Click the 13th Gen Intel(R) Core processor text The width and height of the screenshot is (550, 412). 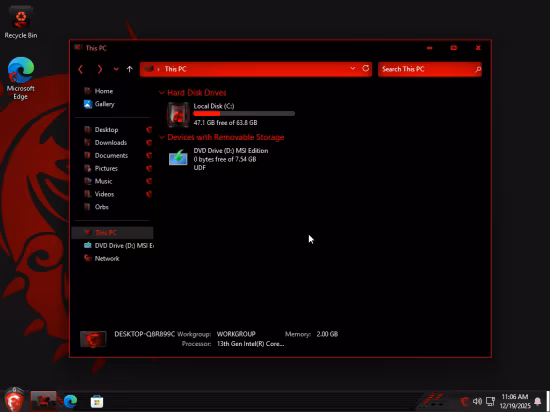click(x=250, y=344)
